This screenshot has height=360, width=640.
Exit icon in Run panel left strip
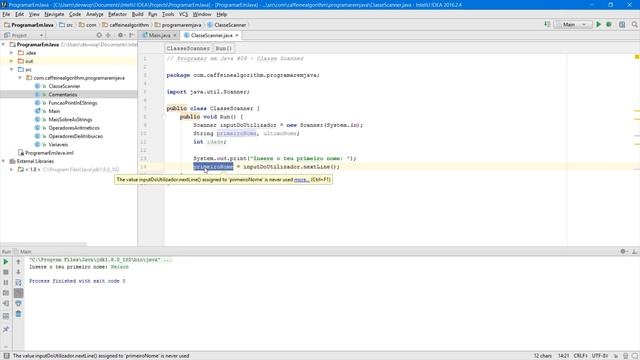[x=6, y=304]
